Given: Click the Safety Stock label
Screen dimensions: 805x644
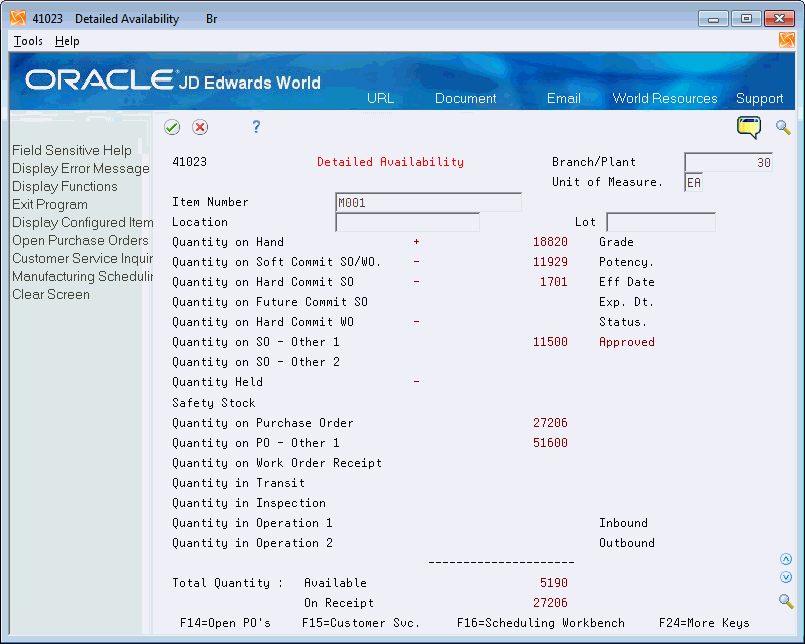Looking at the screenshot, I should click(x=214, y=403).
